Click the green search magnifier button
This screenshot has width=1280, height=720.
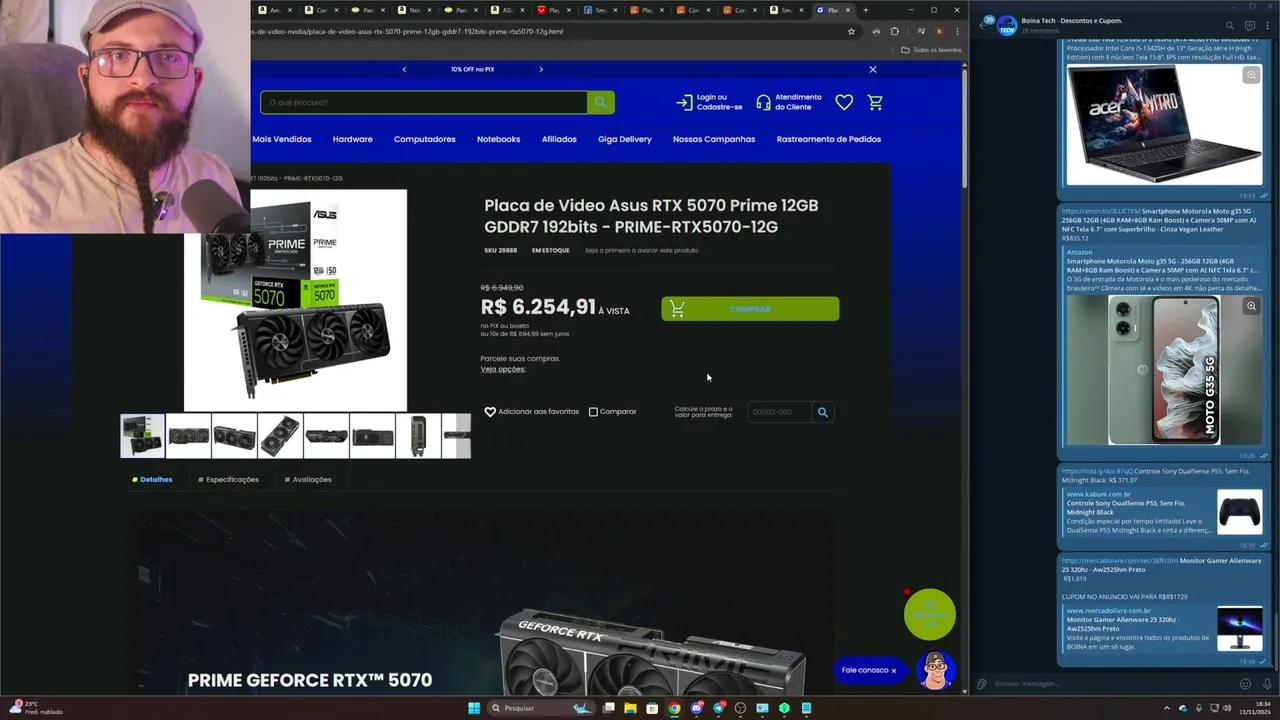[600, 102]
